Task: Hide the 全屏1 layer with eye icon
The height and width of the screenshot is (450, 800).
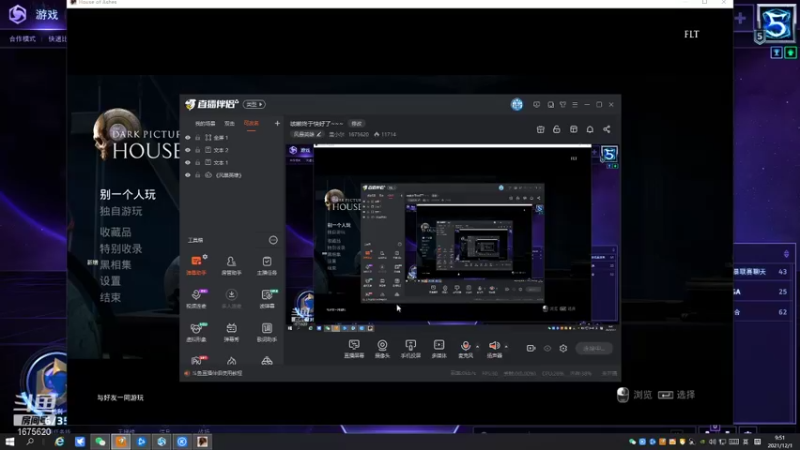Action: (x=188, y=138)
